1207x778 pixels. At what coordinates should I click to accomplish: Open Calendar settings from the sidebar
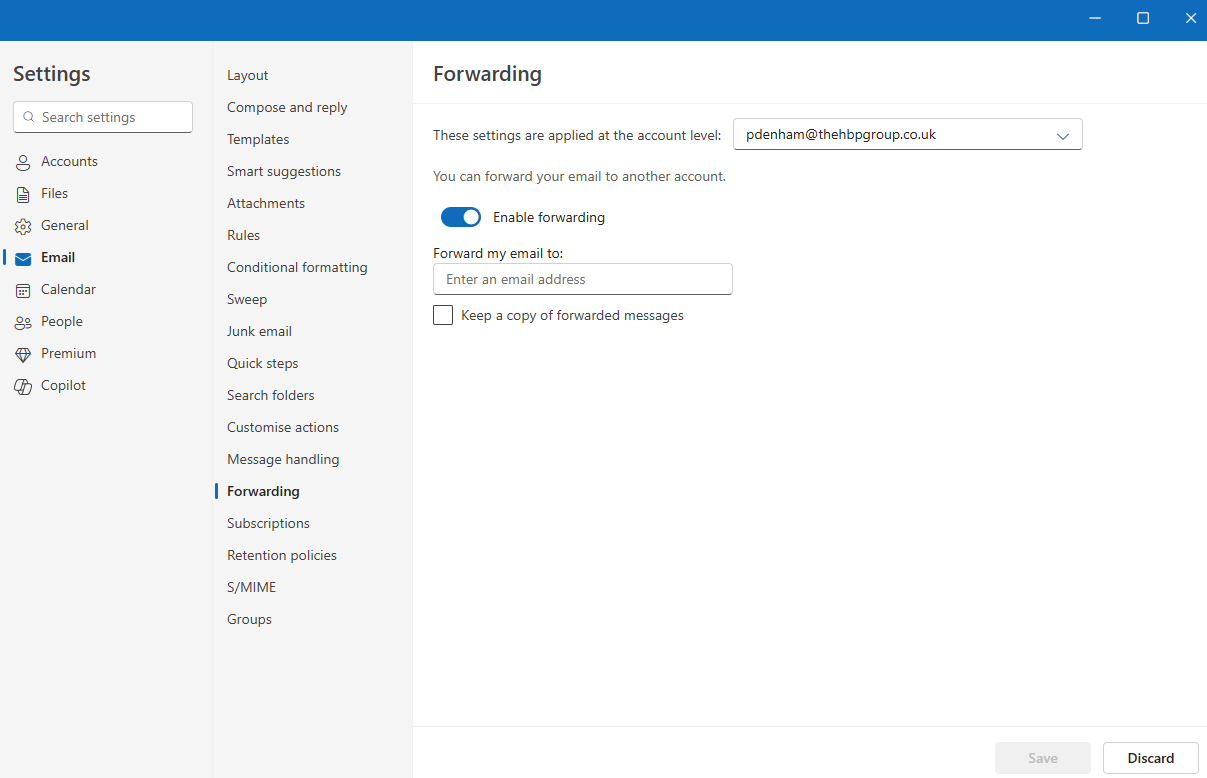pos(23,289)
